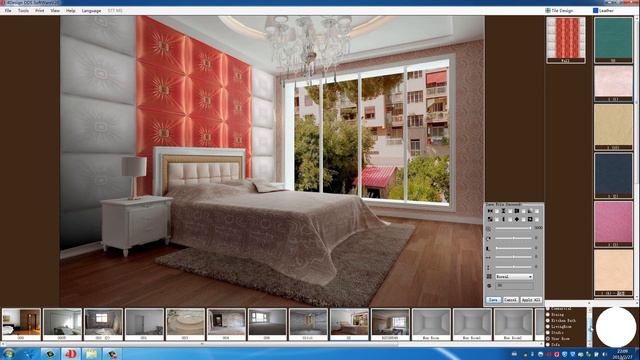This screenshot has width=640, height=360.
Task: Select the hourglass-shaped tile layout icon
Action: [503, 211]
